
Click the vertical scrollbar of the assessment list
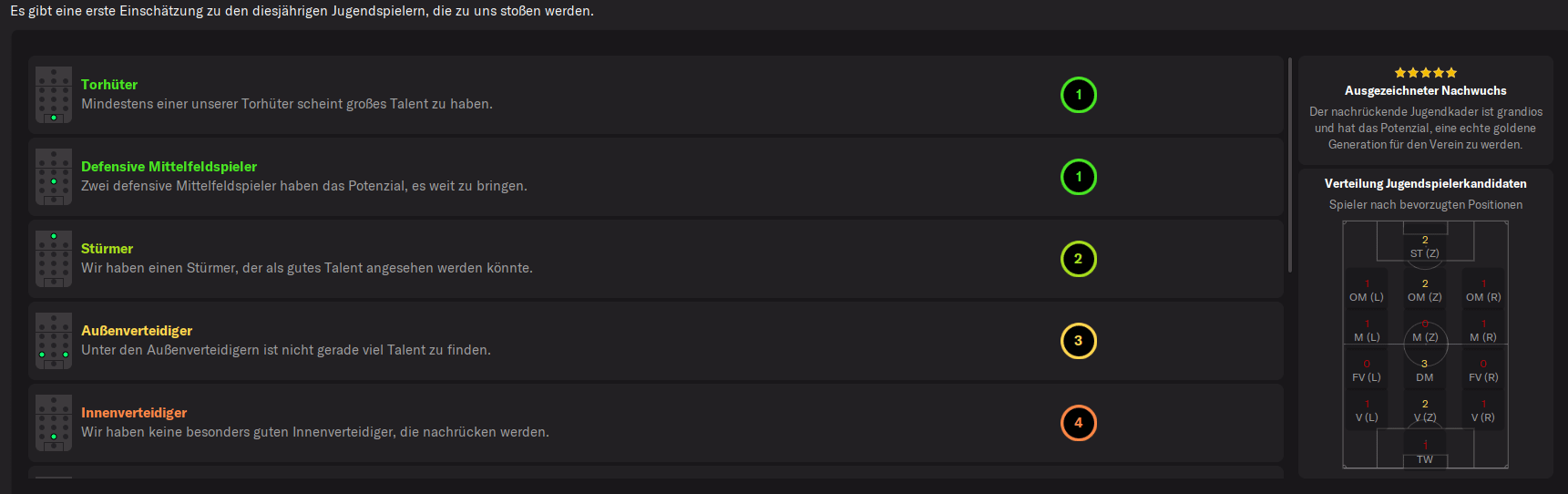click(x=1290, y=165)
